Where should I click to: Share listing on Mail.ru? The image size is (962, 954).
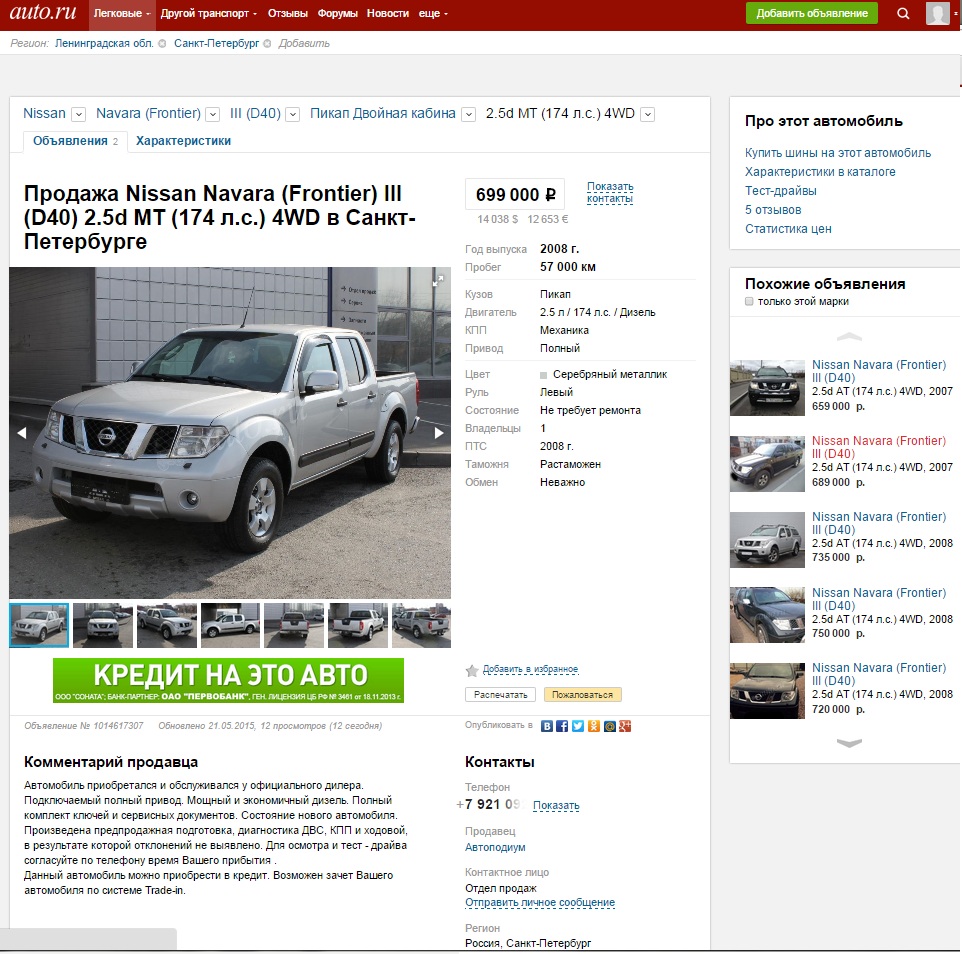click(609, 726)
